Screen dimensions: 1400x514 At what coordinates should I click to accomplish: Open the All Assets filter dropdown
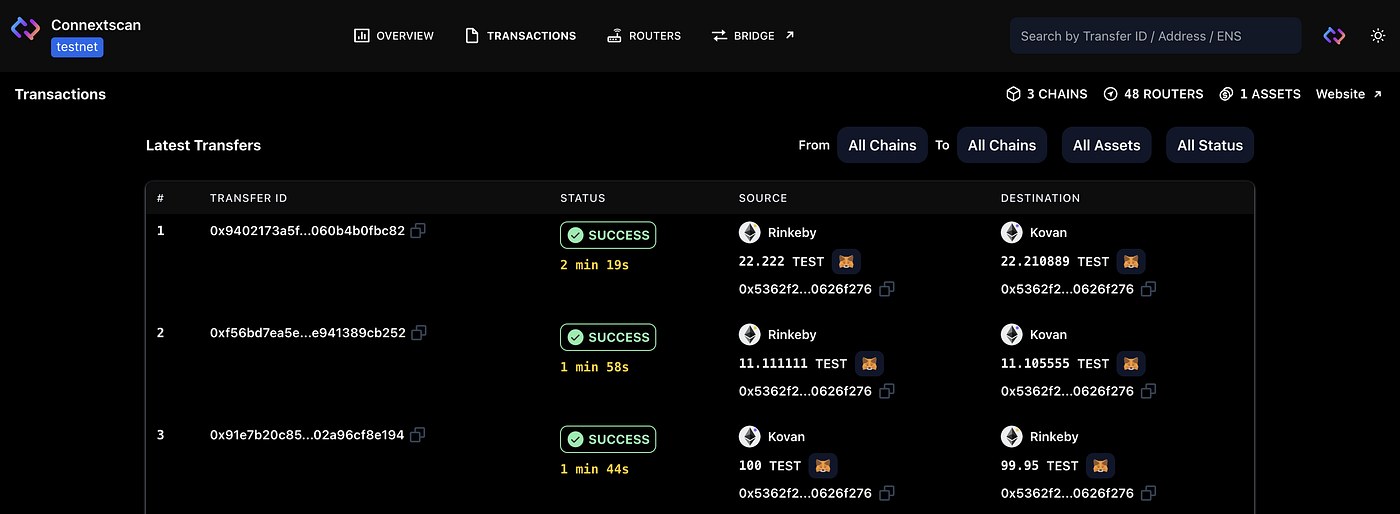(1106, 145)
